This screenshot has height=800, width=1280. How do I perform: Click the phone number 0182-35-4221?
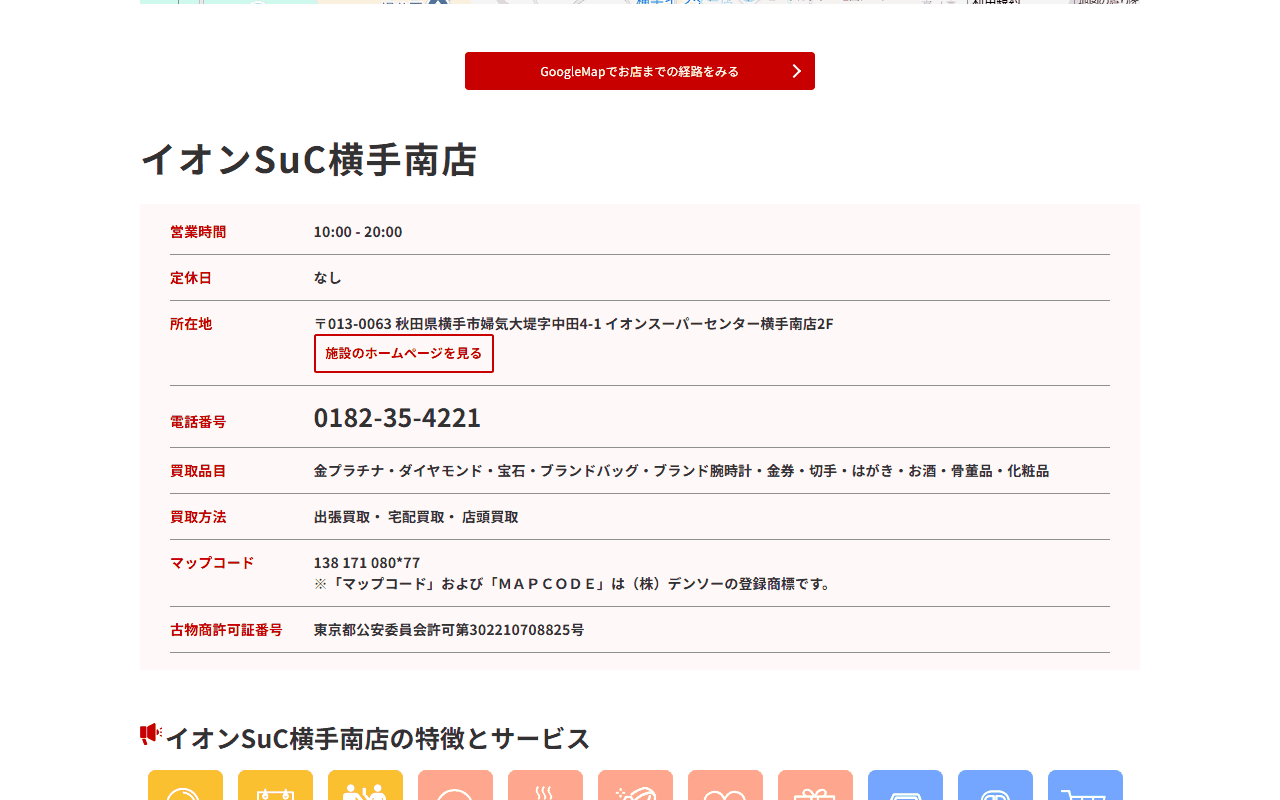(397, 417)
